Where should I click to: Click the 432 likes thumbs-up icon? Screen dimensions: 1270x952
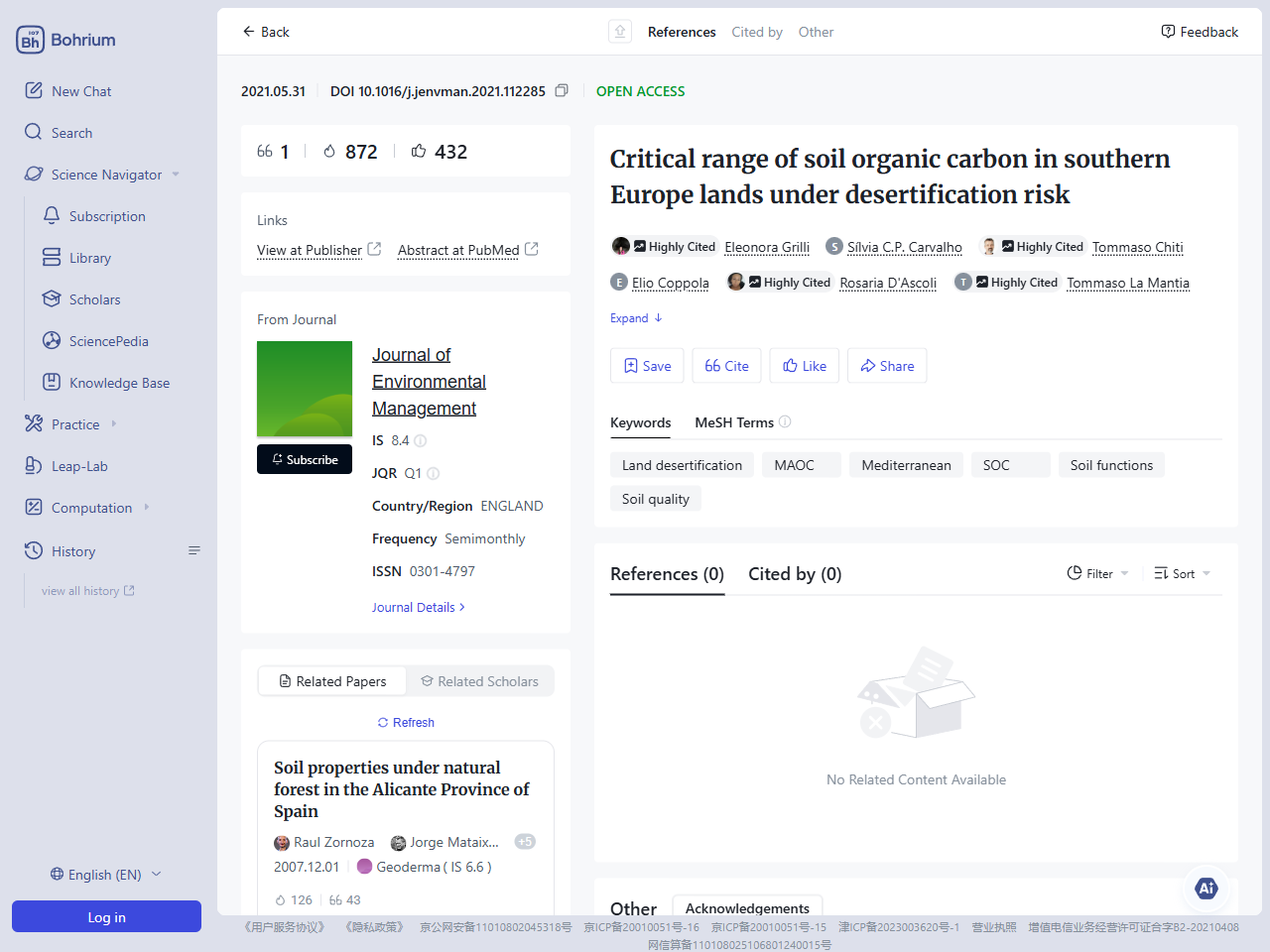[419, 152]
